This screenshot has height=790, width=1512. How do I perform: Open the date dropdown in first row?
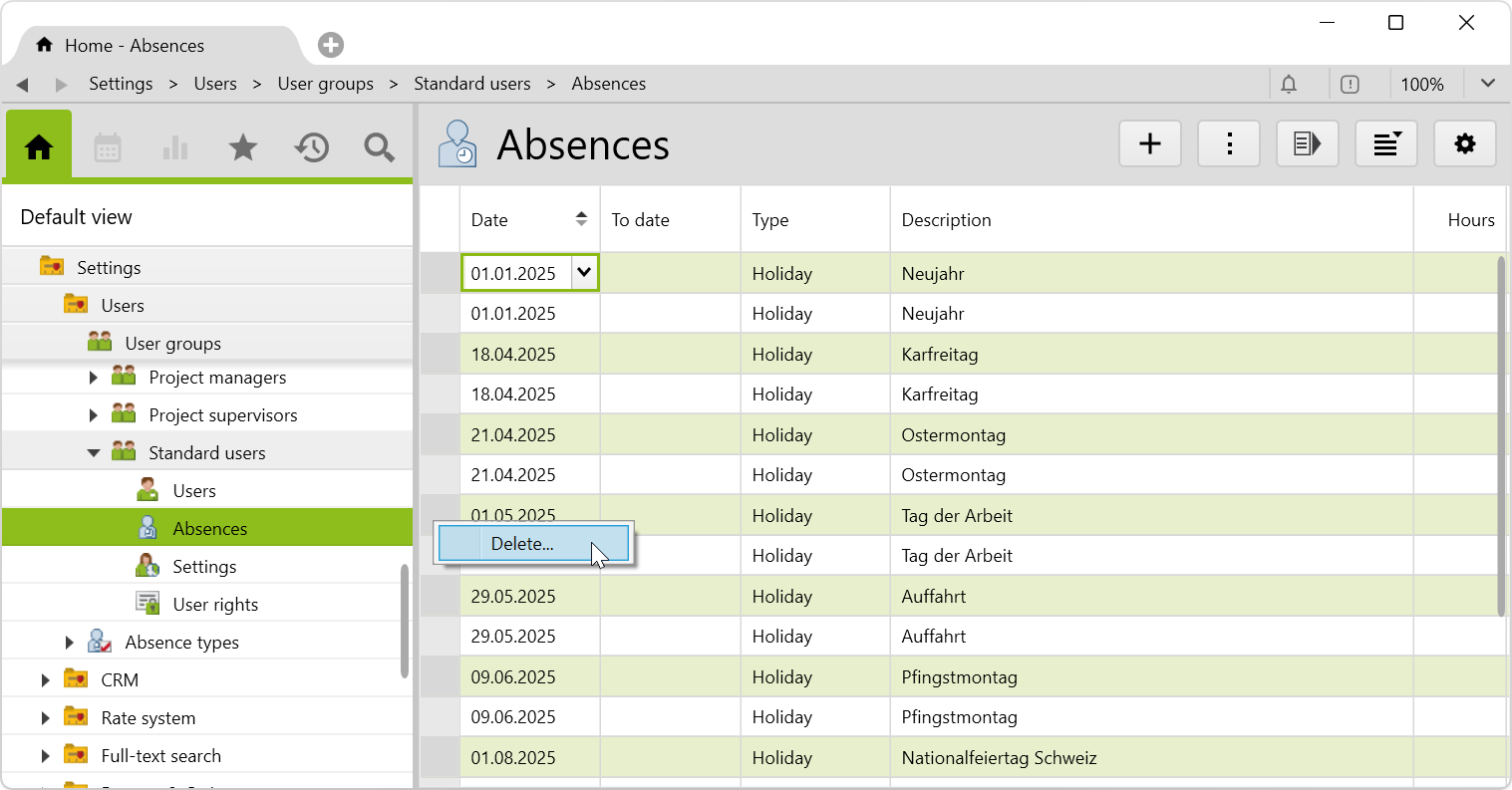[584, 272]
